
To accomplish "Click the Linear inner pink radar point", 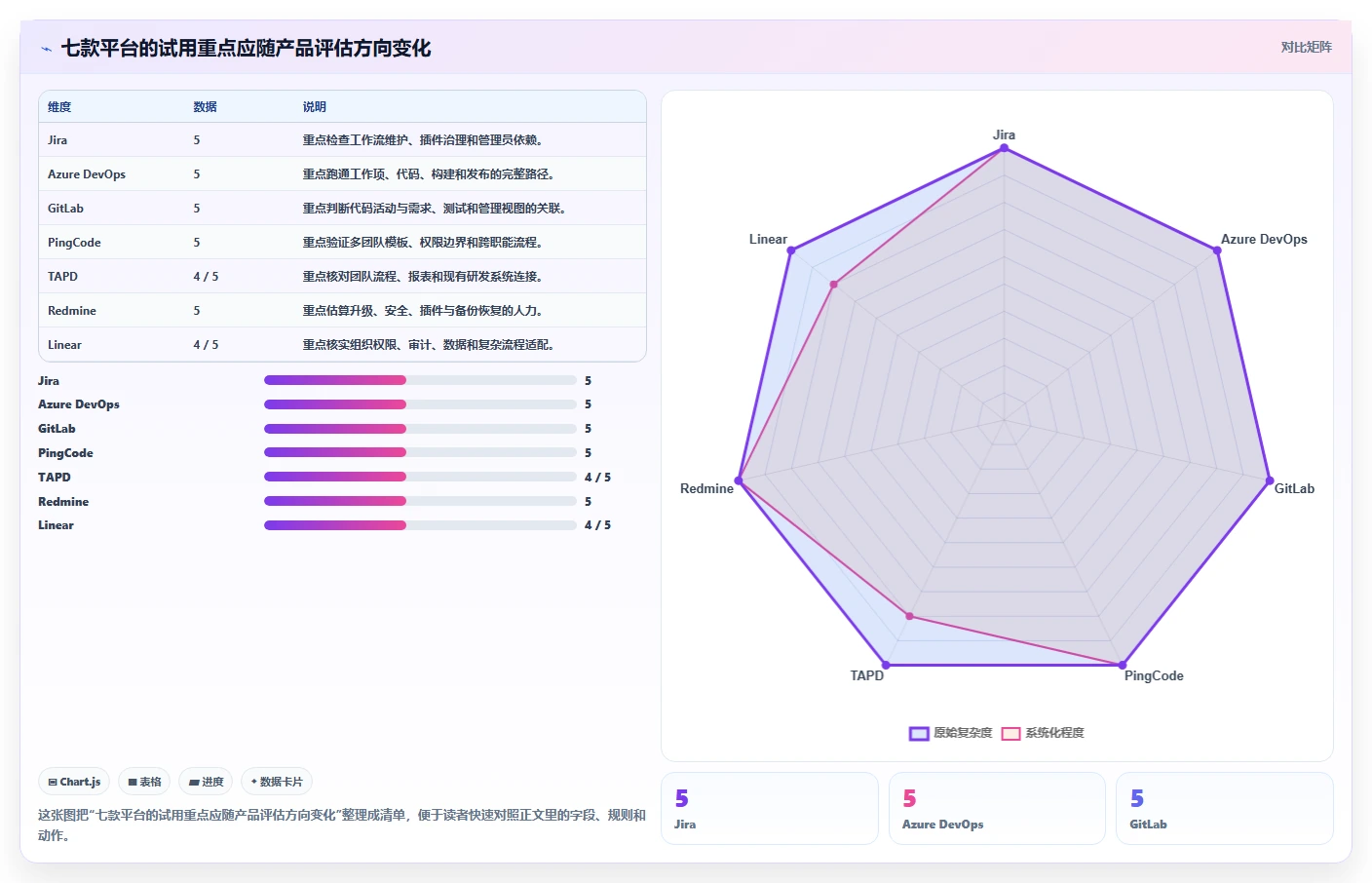I will click(833, 285).
